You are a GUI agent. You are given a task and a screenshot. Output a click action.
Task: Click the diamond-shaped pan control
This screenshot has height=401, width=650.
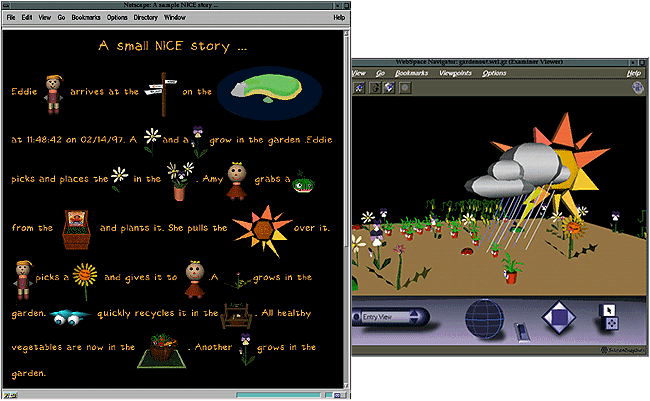[559, 320]
